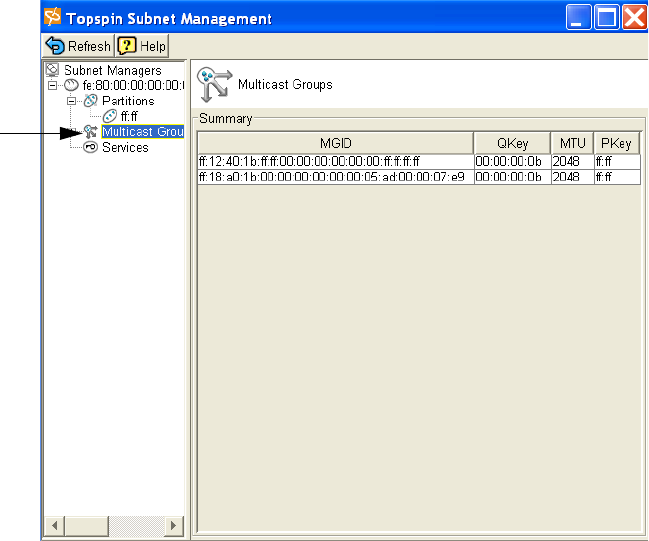Collapse the Partitions tree node
The image size is (649, 541).
point(71,101)
